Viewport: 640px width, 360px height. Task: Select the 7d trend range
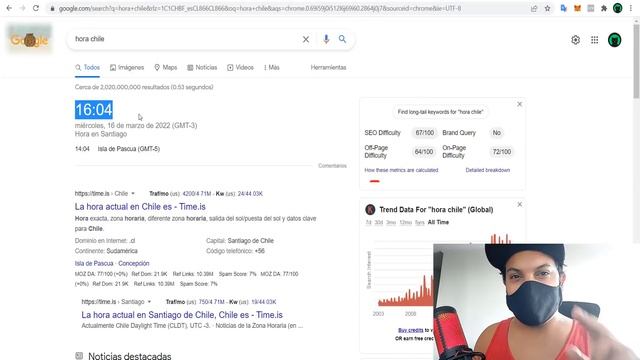click(x=368, y=222)
